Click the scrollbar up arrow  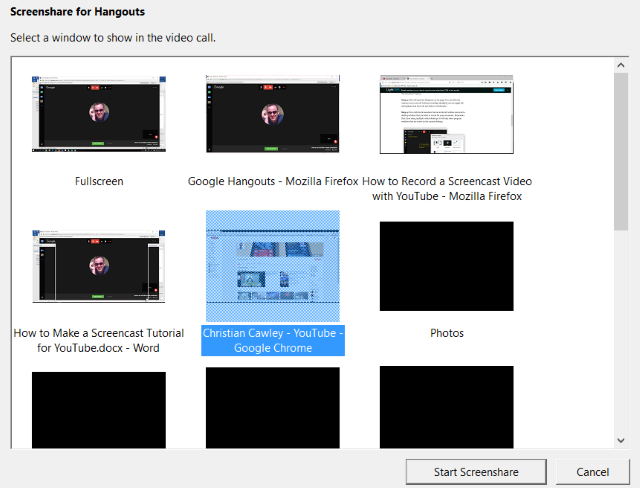pyautogui.click(x=621, y=65)
